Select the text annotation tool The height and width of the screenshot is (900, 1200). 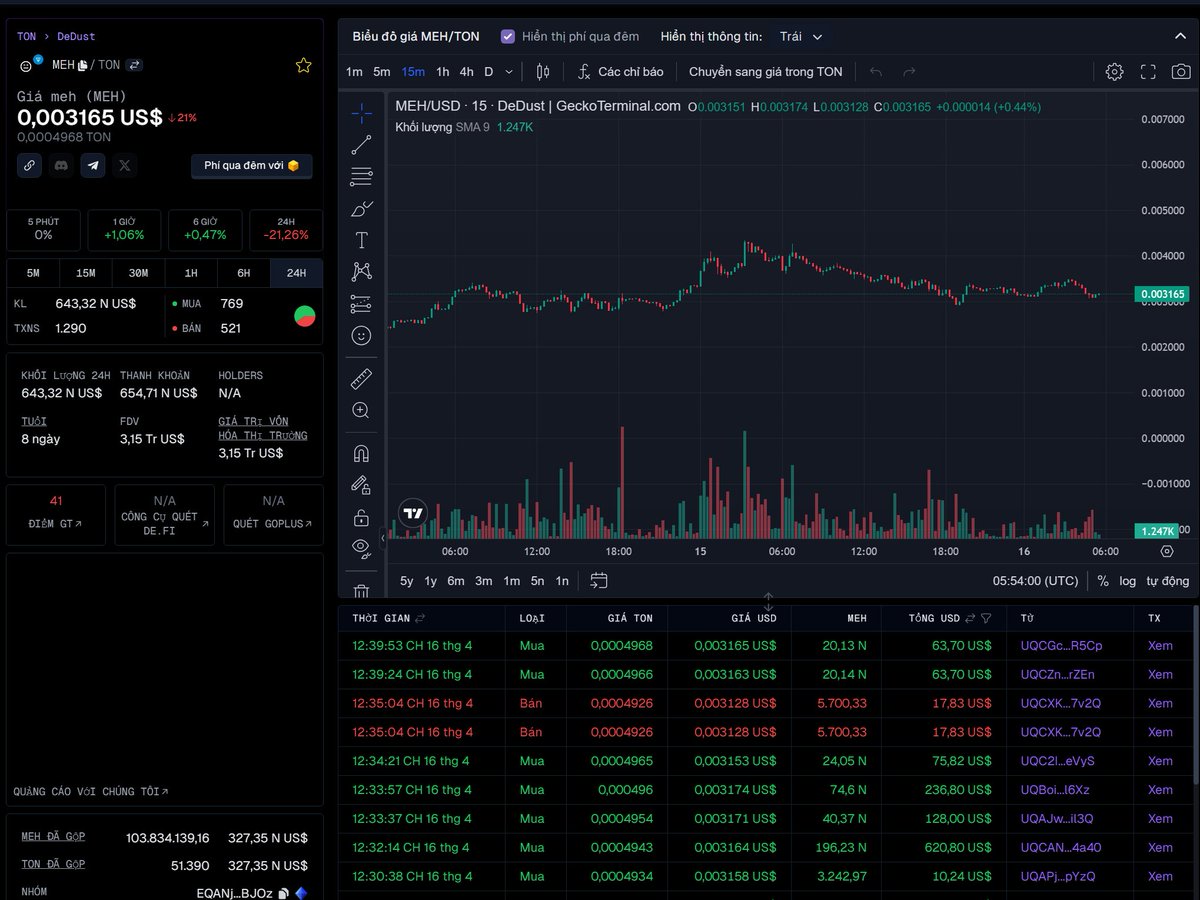361,240
